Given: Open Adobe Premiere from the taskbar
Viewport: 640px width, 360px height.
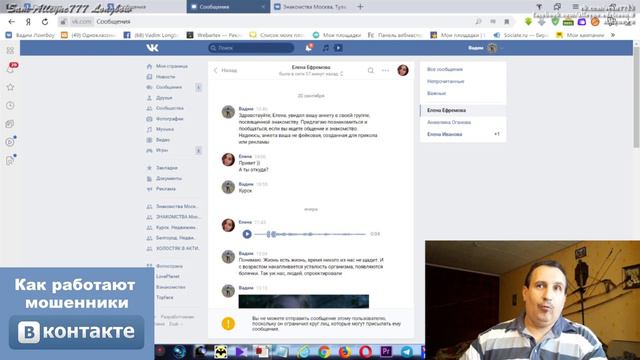Looking at the screenshot, I should click(x=386, y=351).
